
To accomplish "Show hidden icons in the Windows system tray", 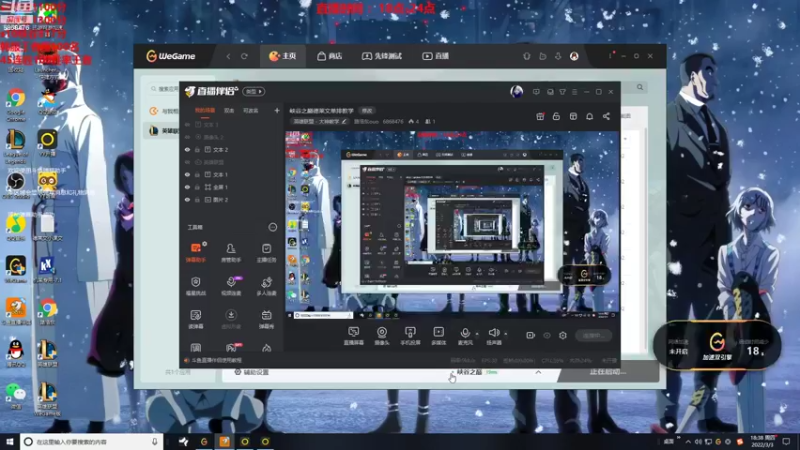I will (x=688, y=442).
